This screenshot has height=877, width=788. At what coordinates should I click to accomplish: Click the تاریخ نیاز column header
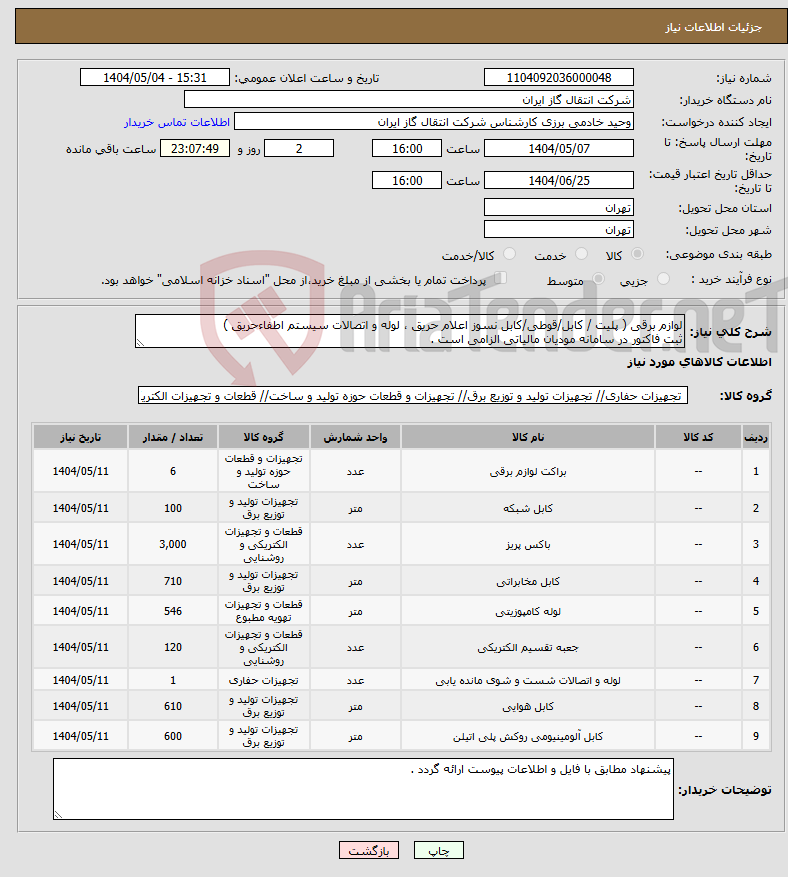click(x=81, y=437)
